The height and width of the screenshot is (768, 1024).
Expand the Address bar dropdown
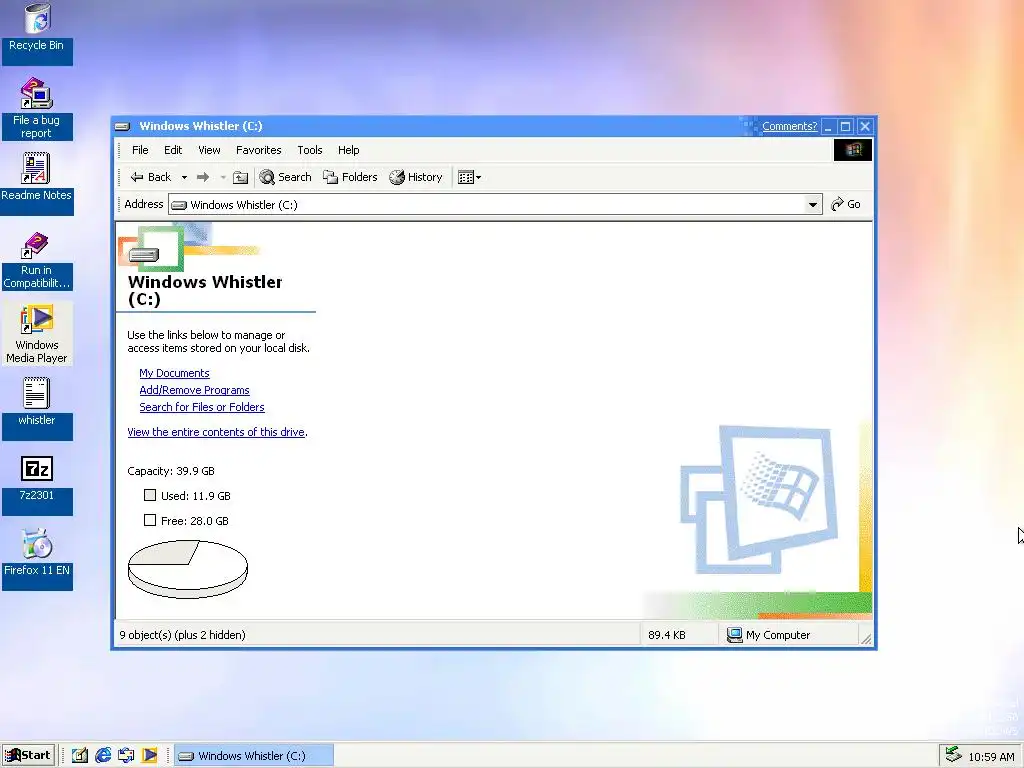812,204
